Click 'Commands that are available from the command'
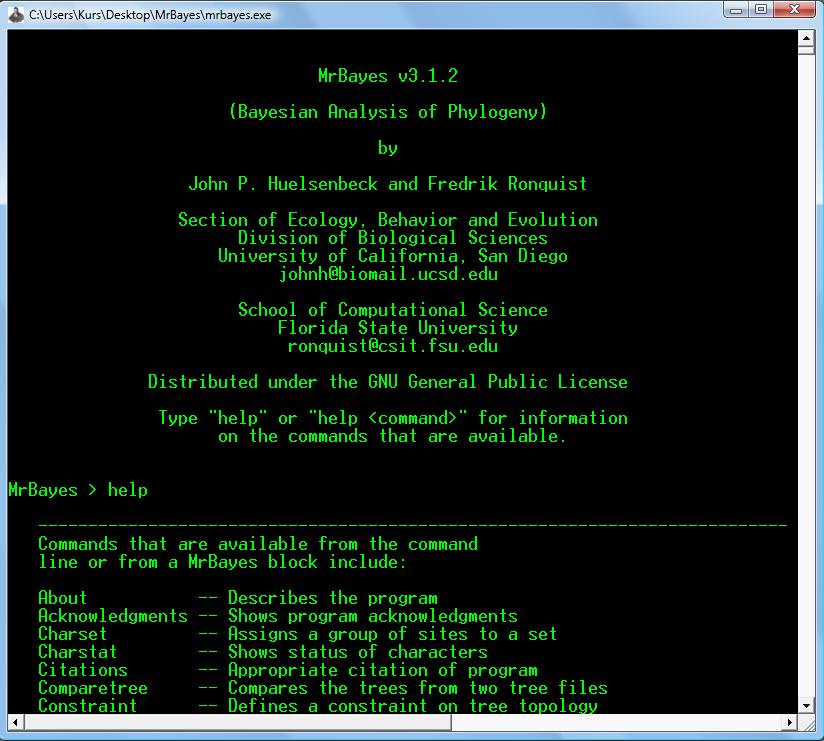This screenshot has width=824, height=741. 258,543
